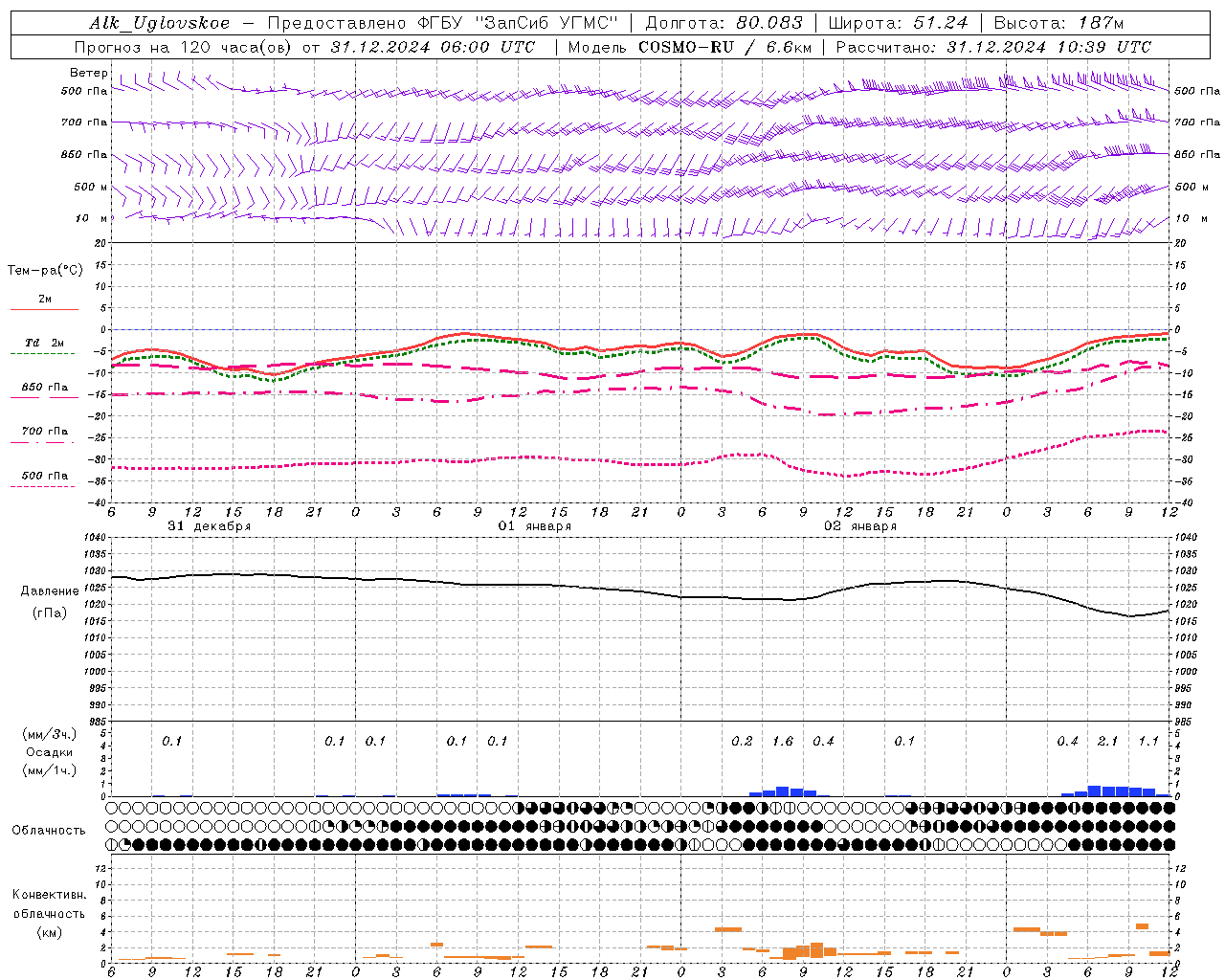Click the dotted 500 гПа legend line sample

coord(42,487)
